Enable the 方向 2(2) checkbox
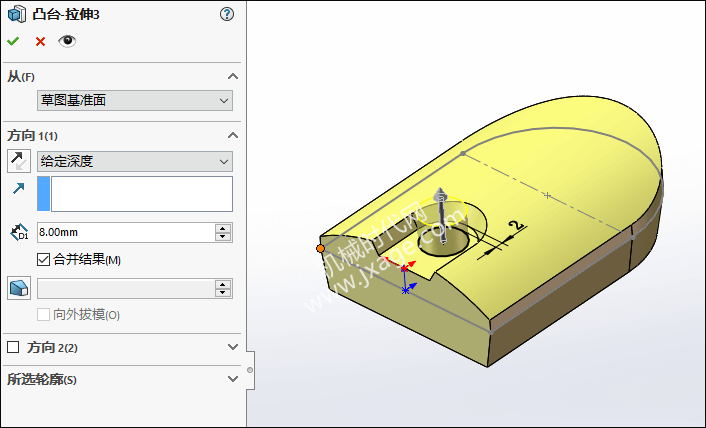The height and width of the screenshot is (428, 706). tap(13, 347)
